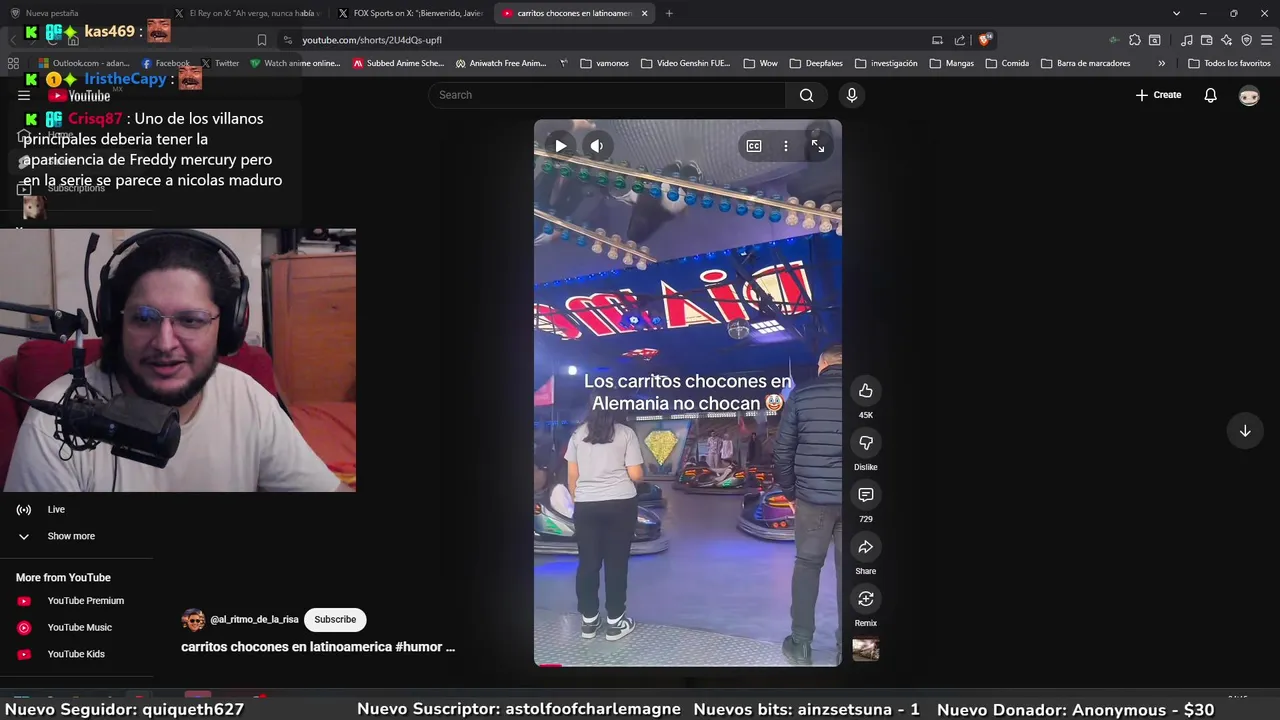Screen dimensions: 1280x720
Task: Bookmark this page with bookmark icon
Action: tap(262, 40)
